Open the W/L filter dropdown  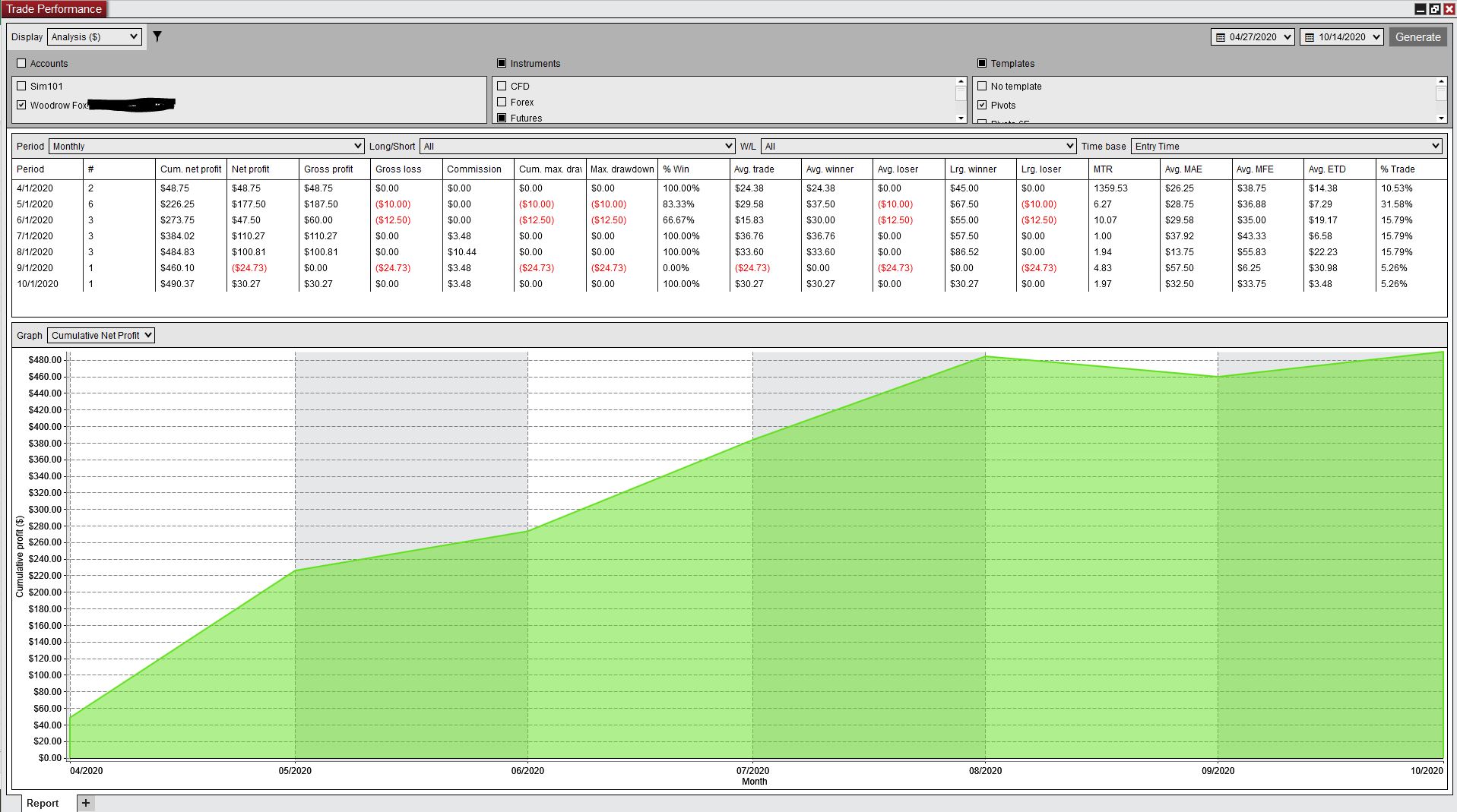tap(918, 146)
